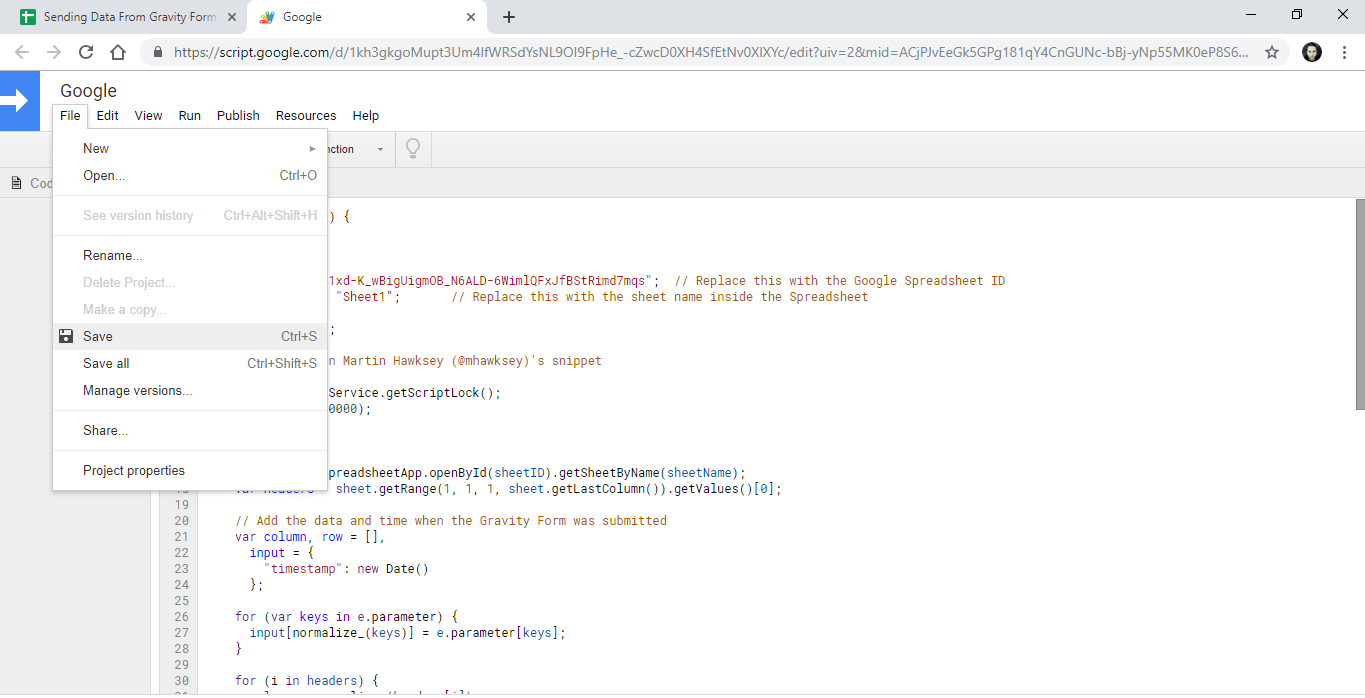Screen dimensions: 1365x698
Task: Click line number 27 in the gutter
Action: (181, 633)
